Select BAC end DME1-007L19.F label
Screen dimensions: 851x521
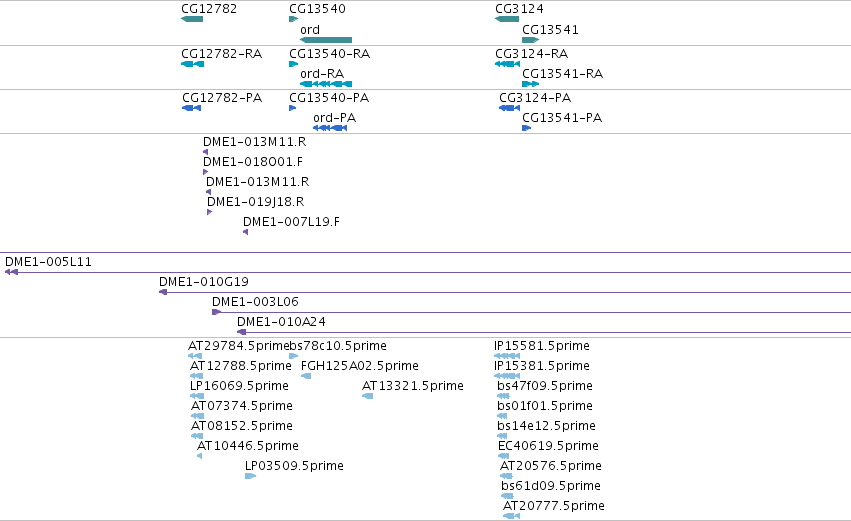[291, 222]
